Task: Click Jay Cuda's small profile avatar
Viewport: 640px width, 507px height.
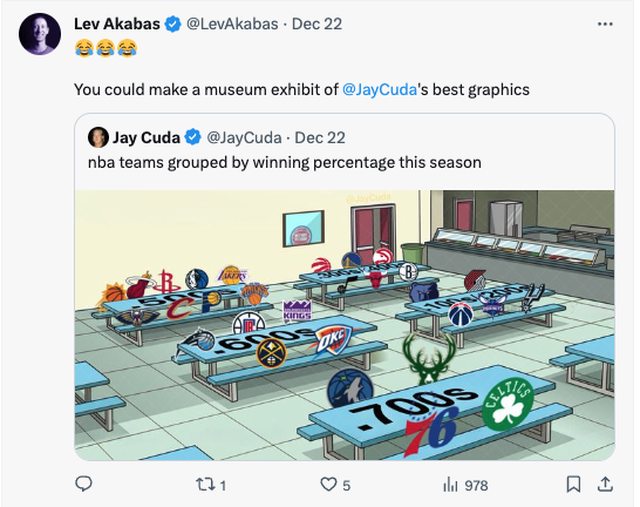Action: click(98, 137)
